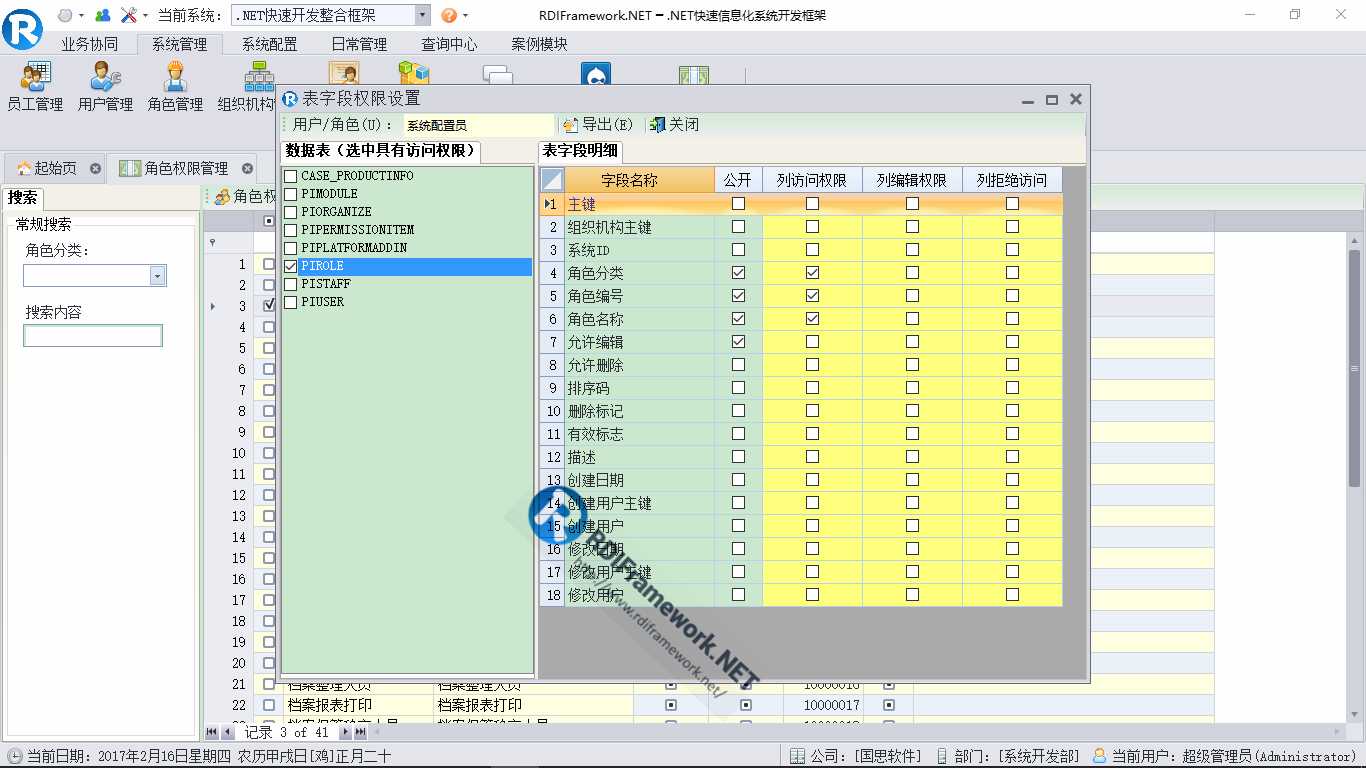Click the company icon in status bar
The width and height of the screenshot is (1366, 768).
point(797,756)
